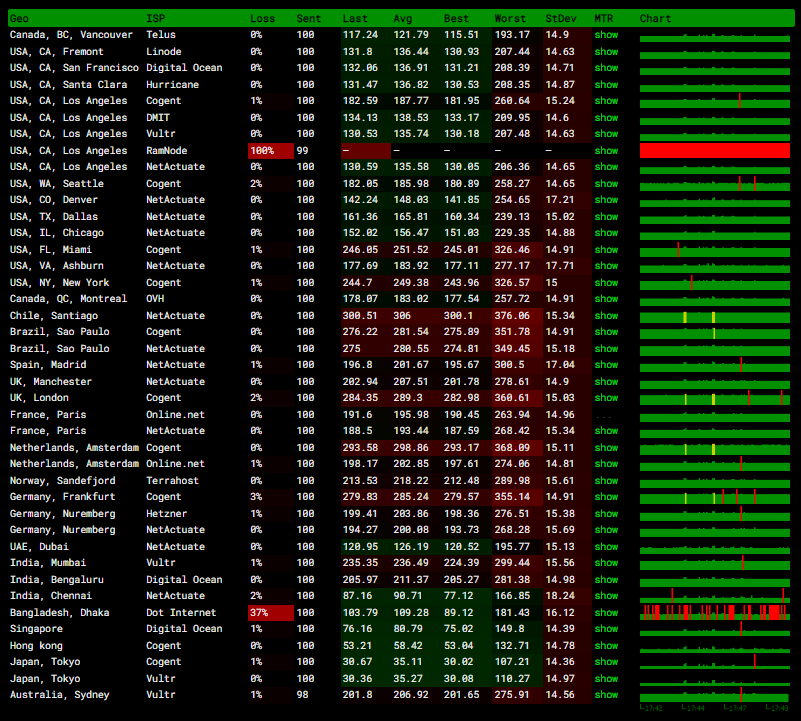Viewport: 801px width, 721px height.
Task: Click show for Nuremberg Hetzner row
Action: pos(606,514)
